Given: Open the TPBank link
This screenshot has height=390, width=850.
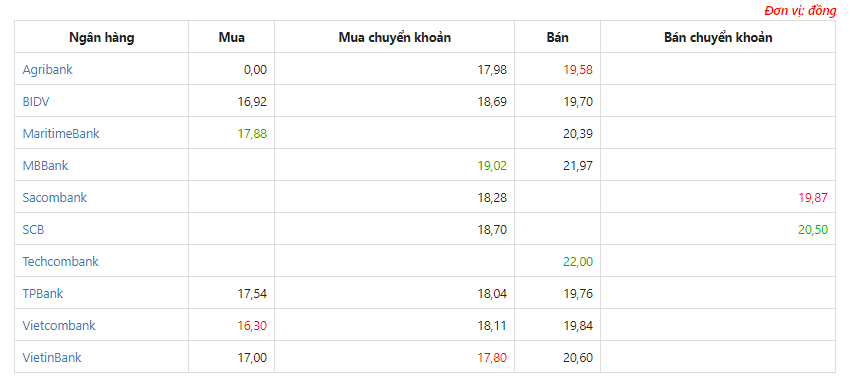Looking at the screenshot, I should tap(43, 293).
